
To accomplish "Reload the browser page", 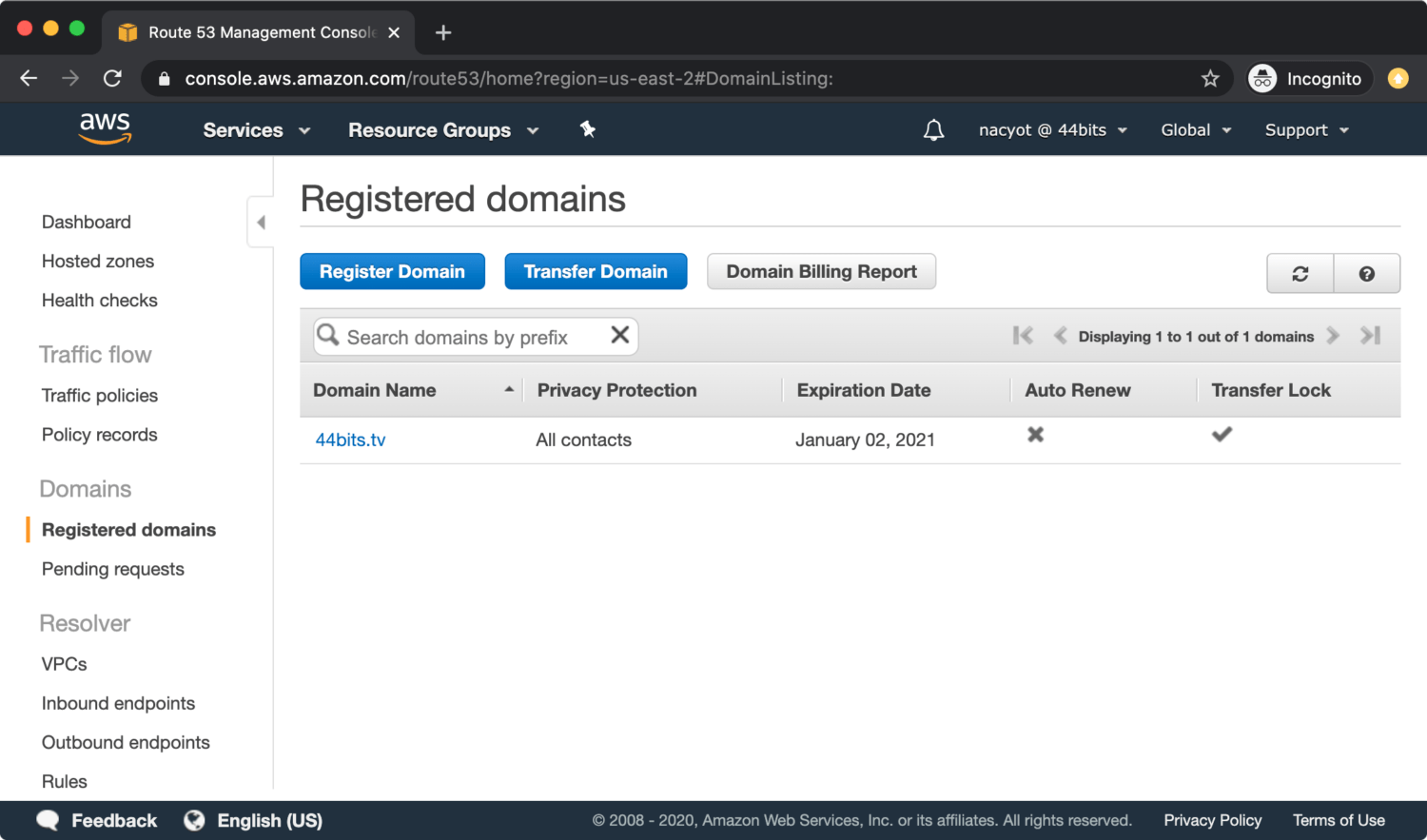I will pos(112,79).
